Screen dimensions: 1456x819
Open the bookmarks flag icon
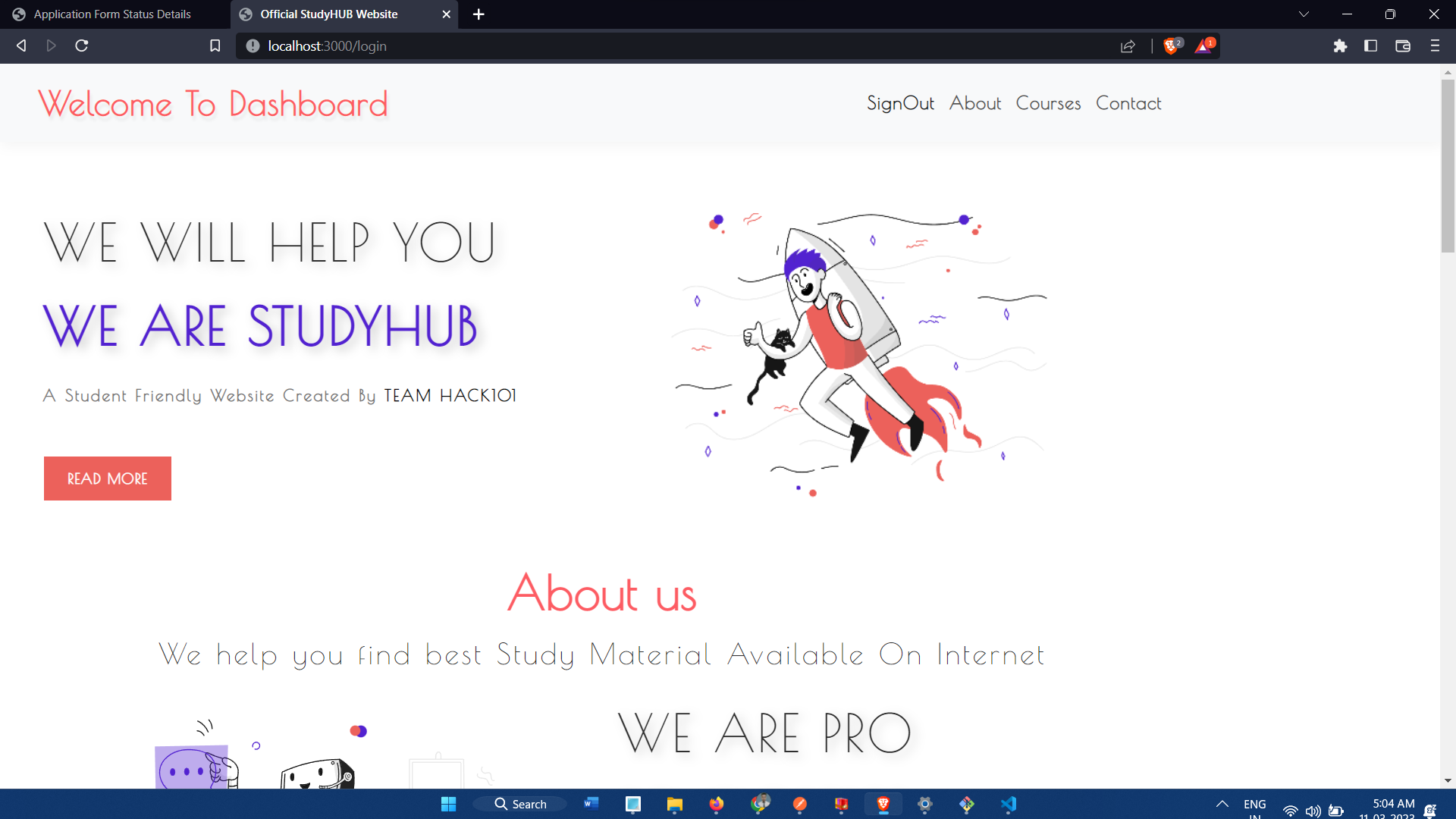tap(215, 45)
